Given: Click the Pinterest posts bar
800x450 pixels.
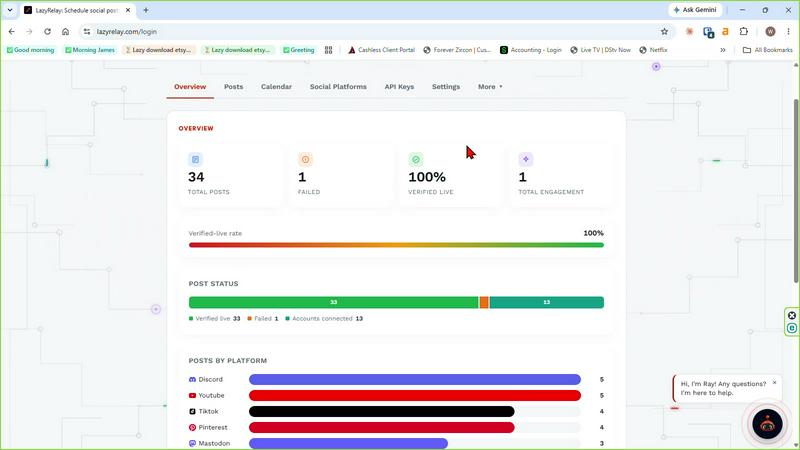Looking at the screenshot, I should (x=382, y=428).
